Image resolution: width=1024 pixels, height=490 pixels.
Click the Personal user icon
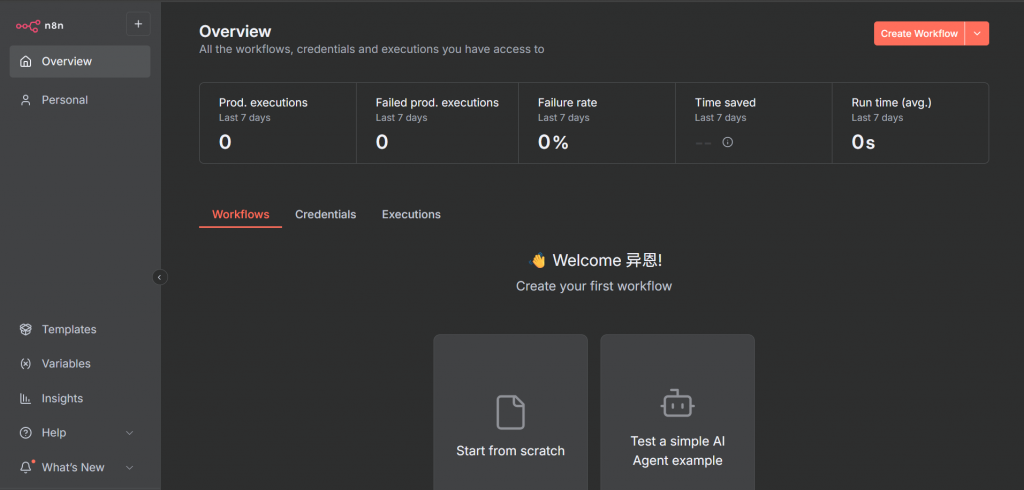click(x=26, y=100)
